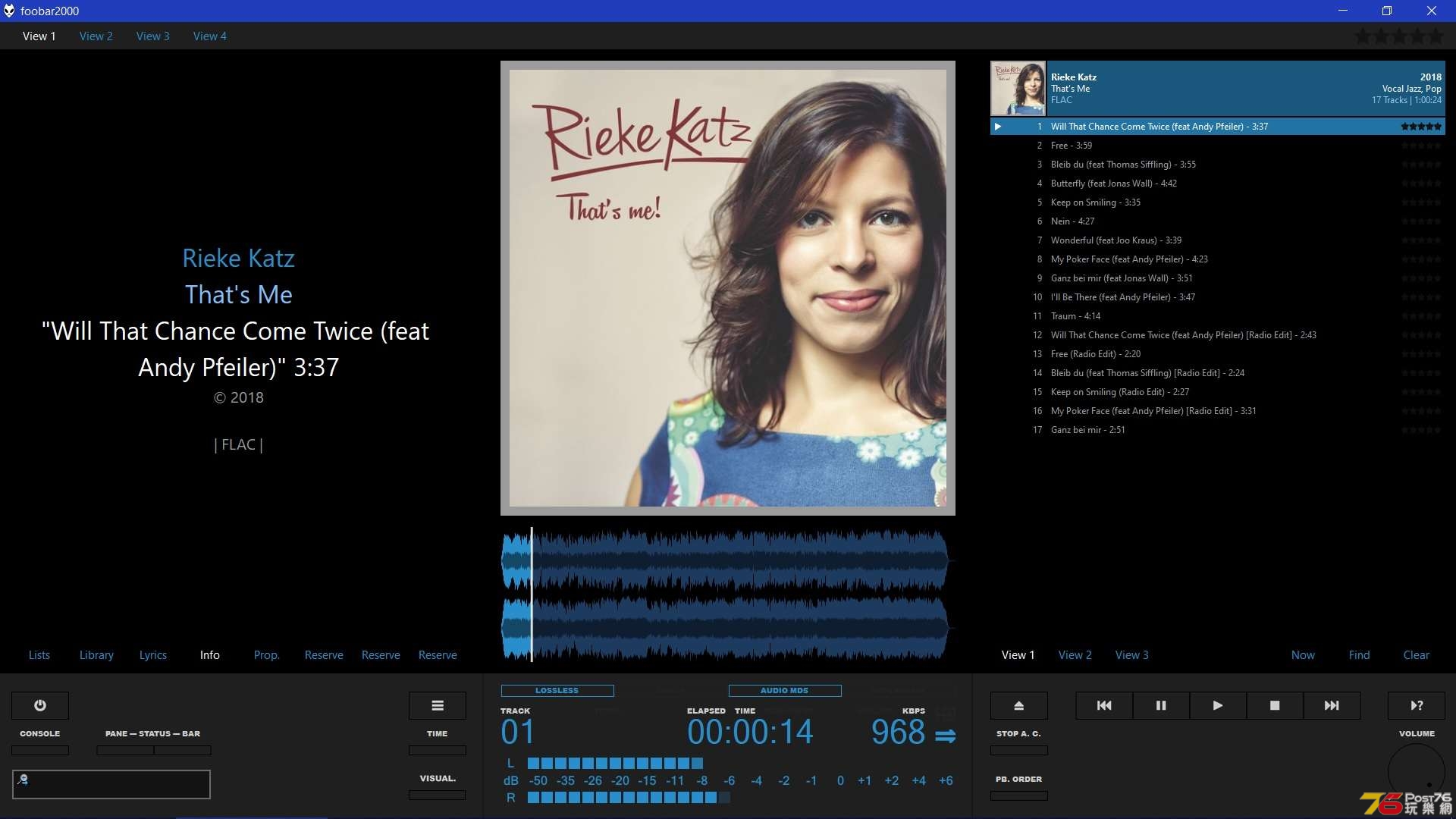Open the hamburger menu button above TIME
Viewport: 1456px width, 819px height.
(438, 705)
